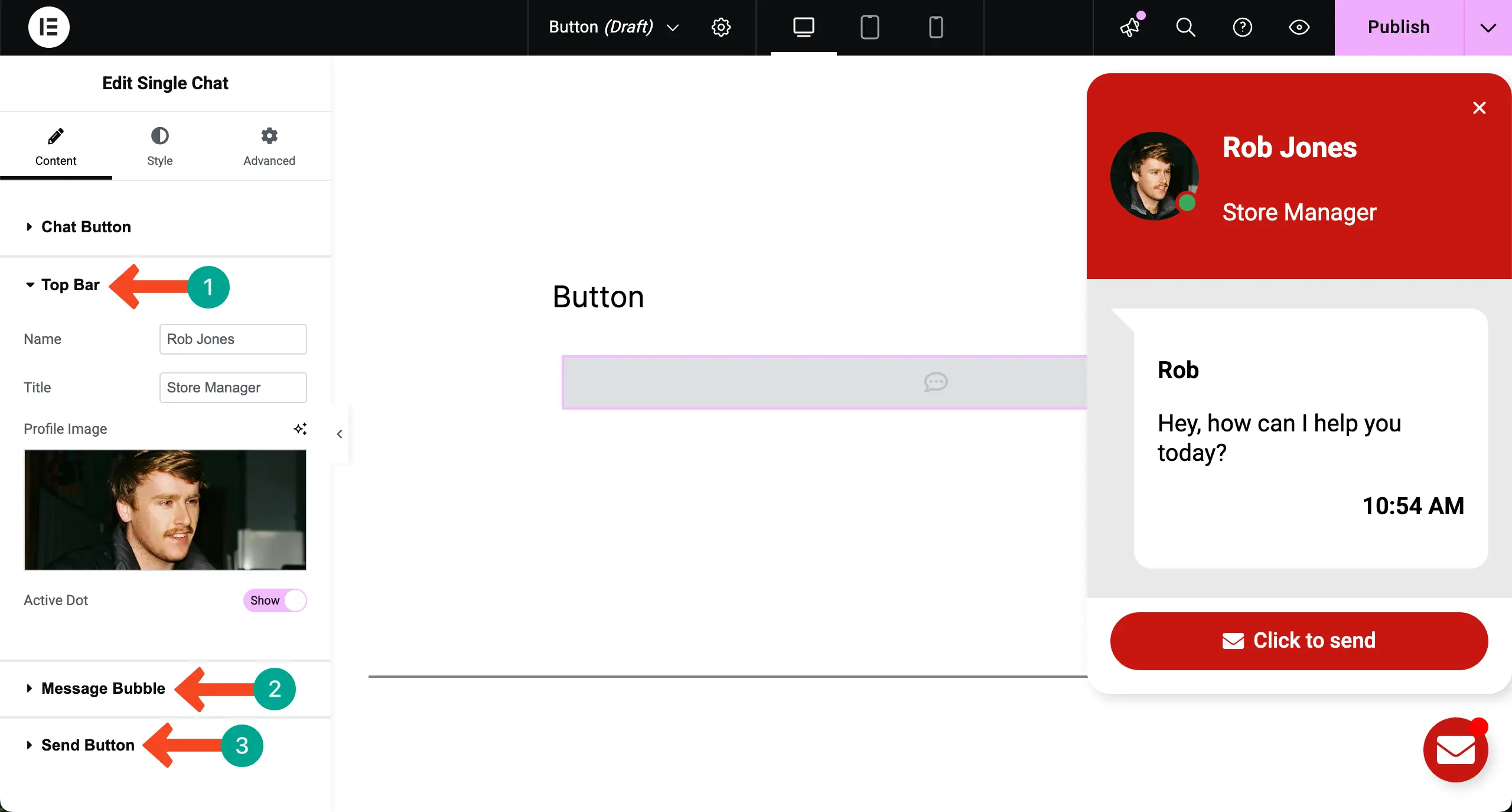The width and height of the screenshot is (1512, 812).
Task: Generate profile image with AI sparkle icon
Action: click(300, 428)
